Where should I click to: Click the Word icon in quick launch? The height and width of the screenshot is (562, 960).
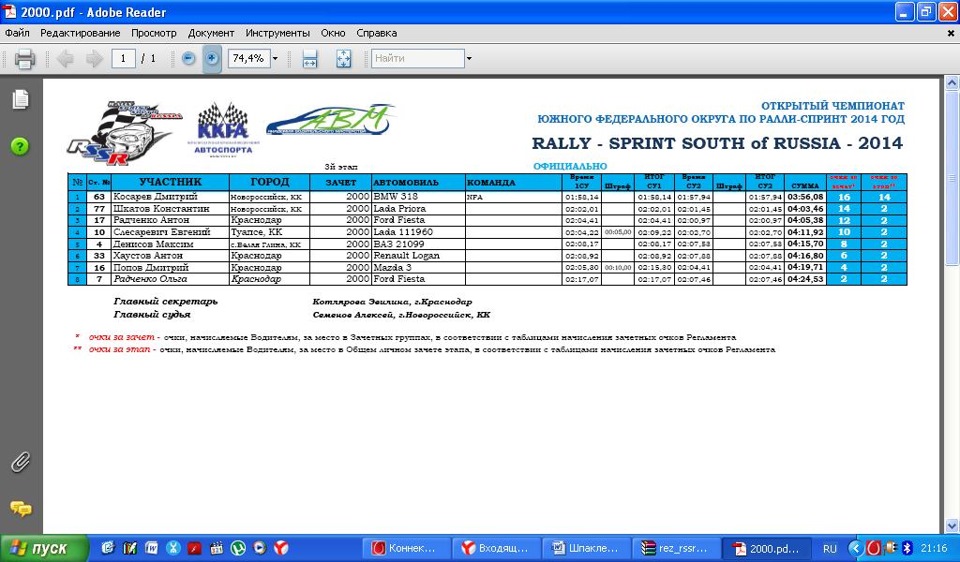tap(151, 548)
